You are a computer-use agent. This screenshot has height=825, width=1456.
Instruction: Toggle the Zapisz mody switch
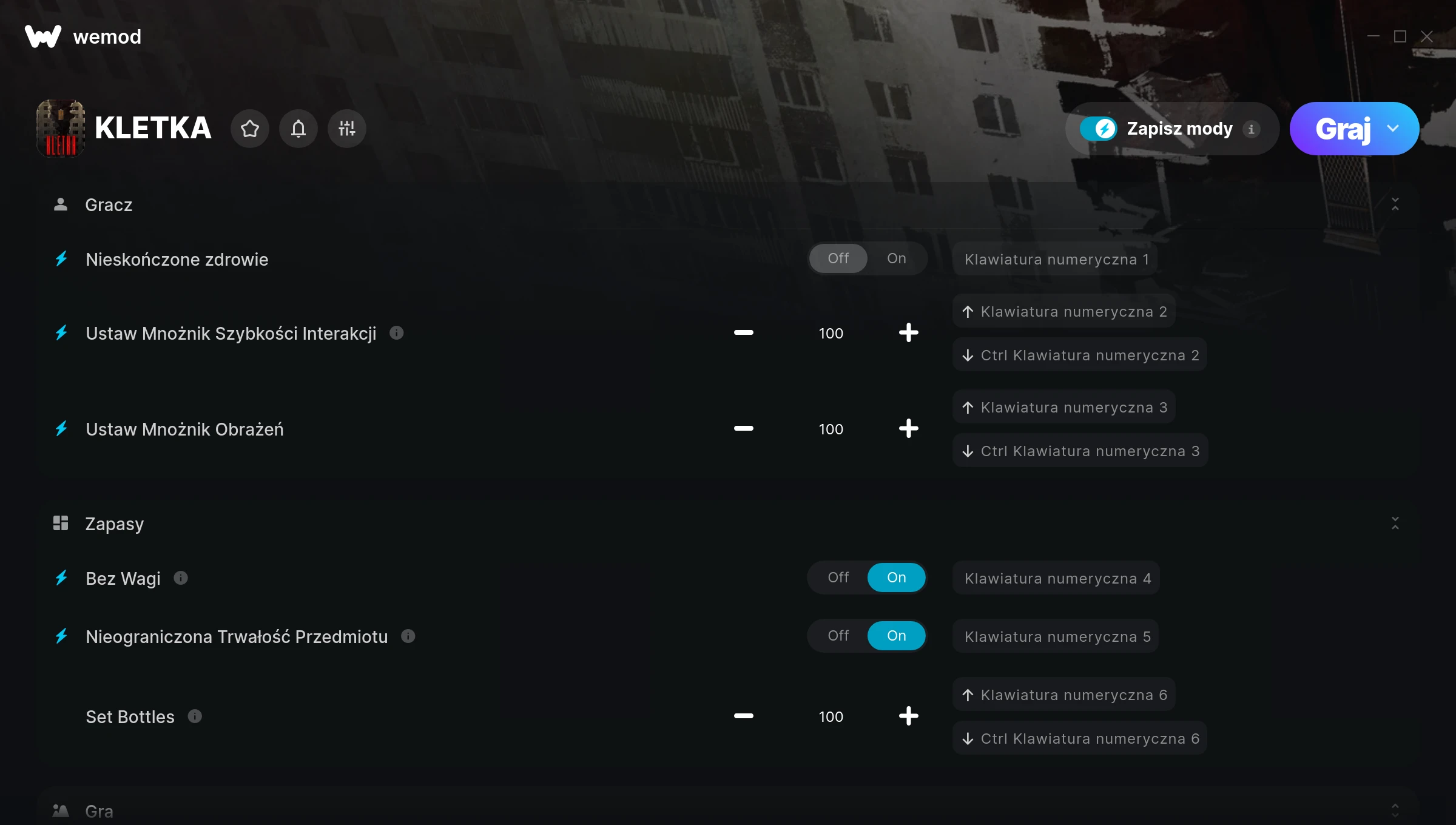[1098, 129]
